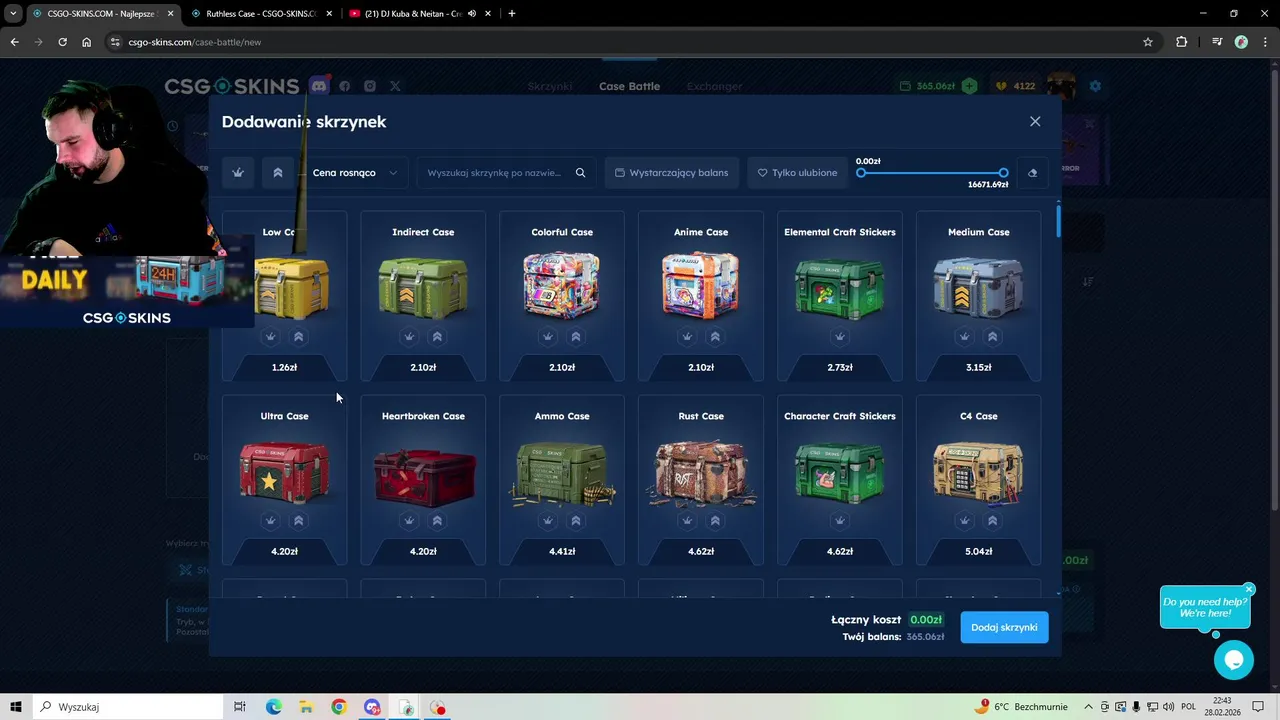Open the Windows notification center icon
This screenshot has height=720, width=1280.
pos(1260,707)
